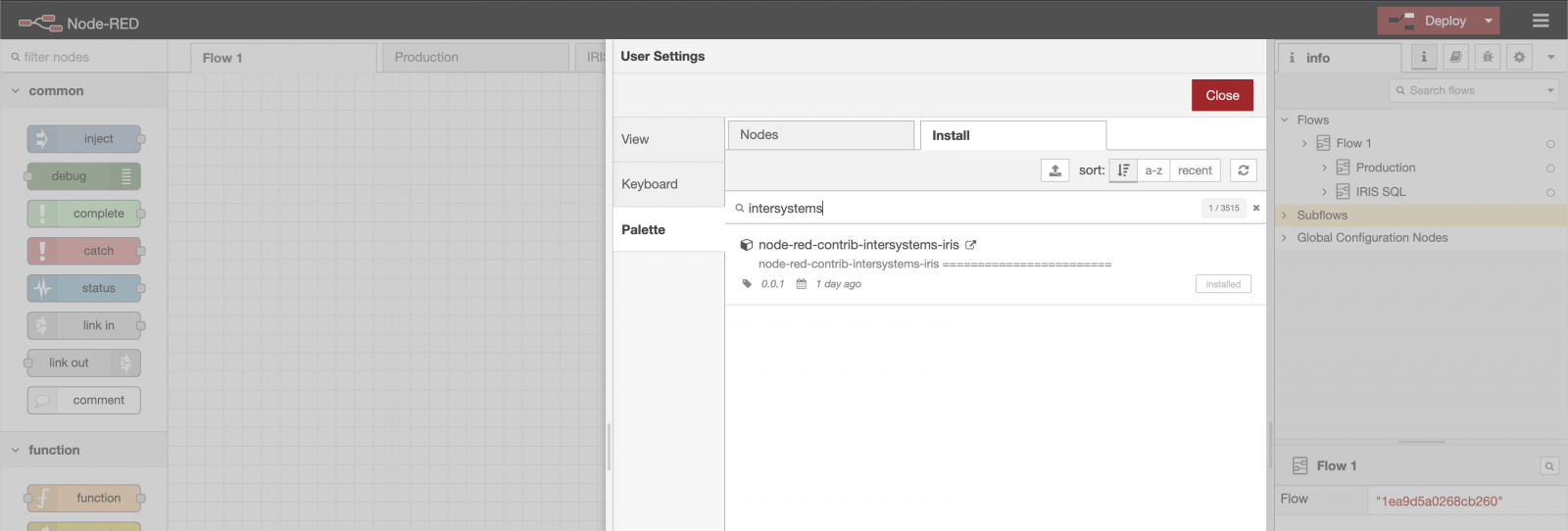
Task: Select the link in node
Action: click(84, 325)
